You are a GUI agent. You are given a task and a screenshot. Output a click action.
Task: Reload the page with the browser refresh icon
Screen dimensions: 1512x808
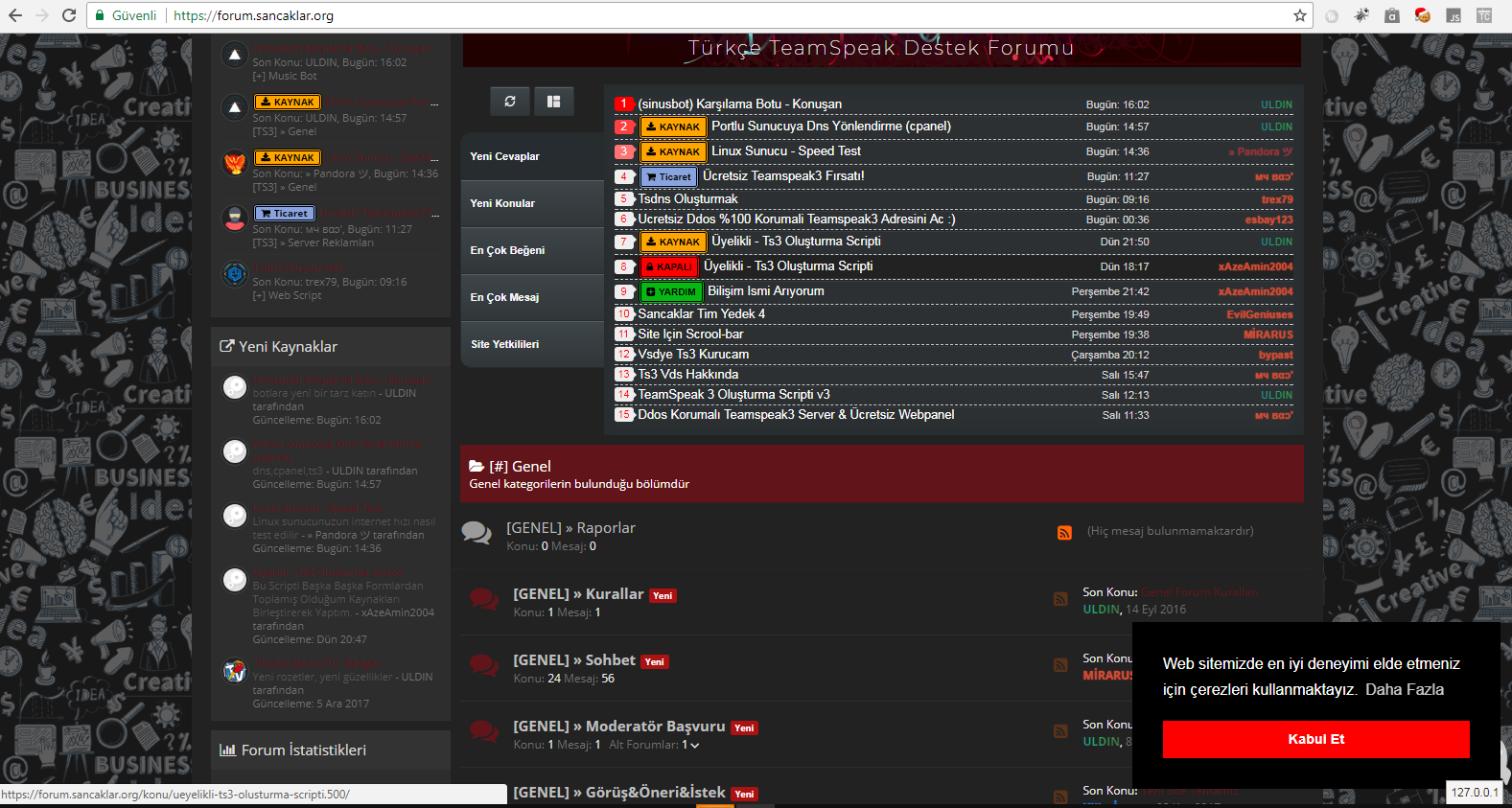tap(69, 15)
